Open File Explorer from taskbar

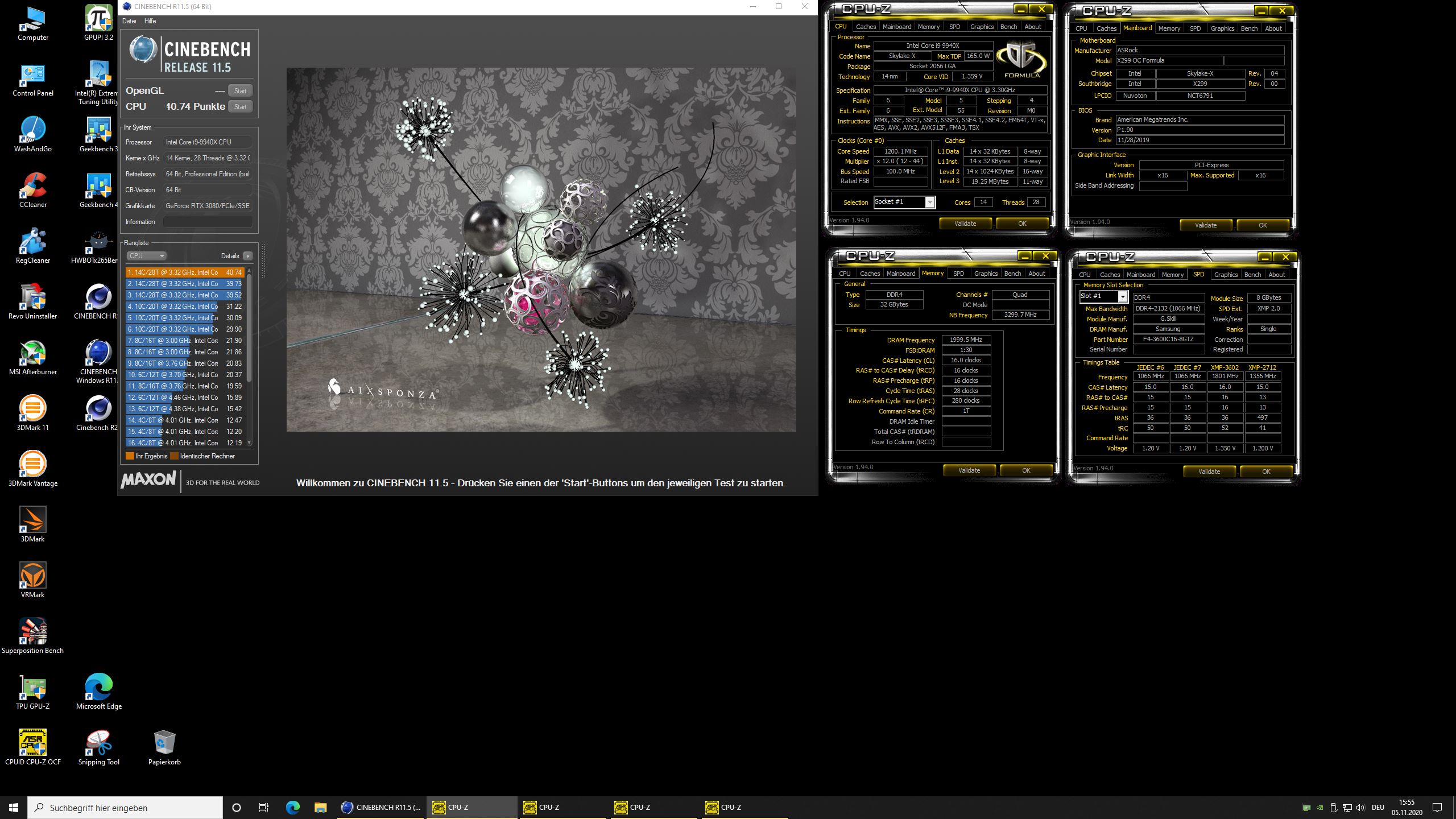pos(320,807)
